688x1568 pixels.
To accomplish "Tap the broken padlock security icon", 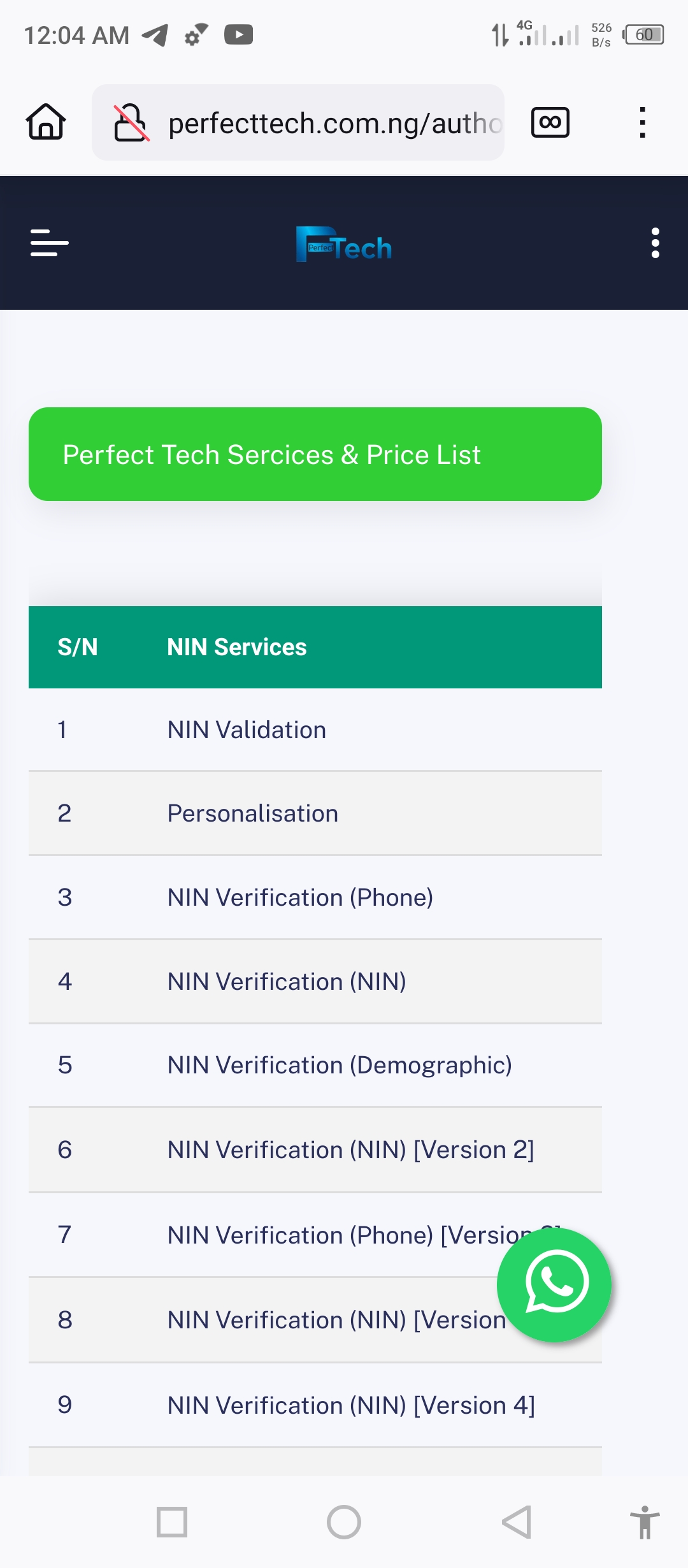I will [x=129, y=122].
